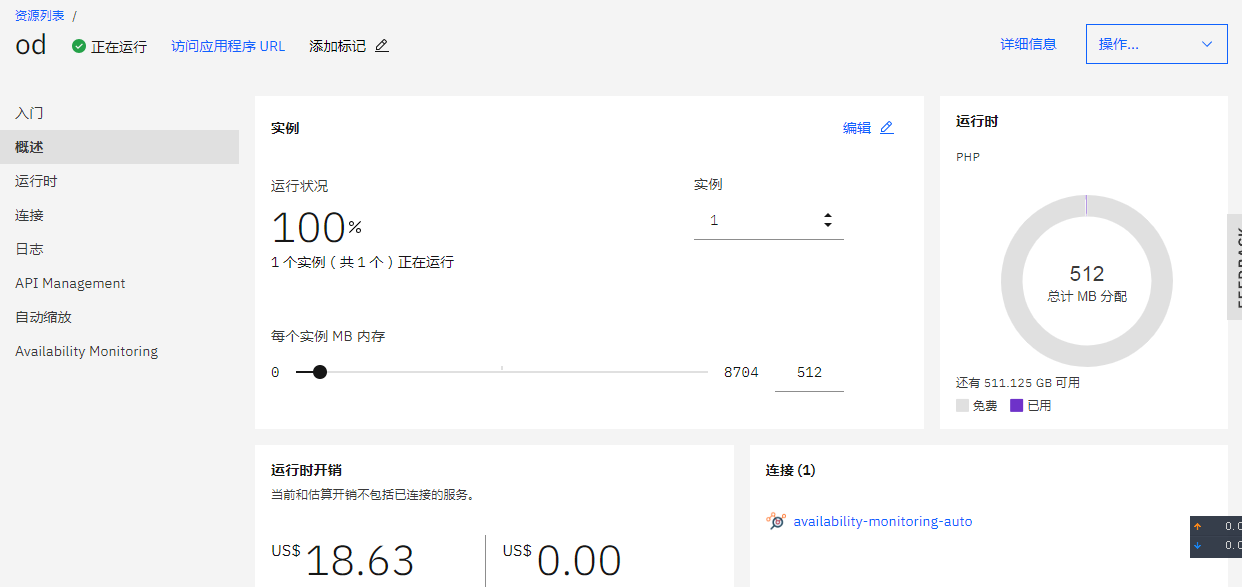
Task: Click the instance count stepper arrows
Action: (x=828, y=221)
